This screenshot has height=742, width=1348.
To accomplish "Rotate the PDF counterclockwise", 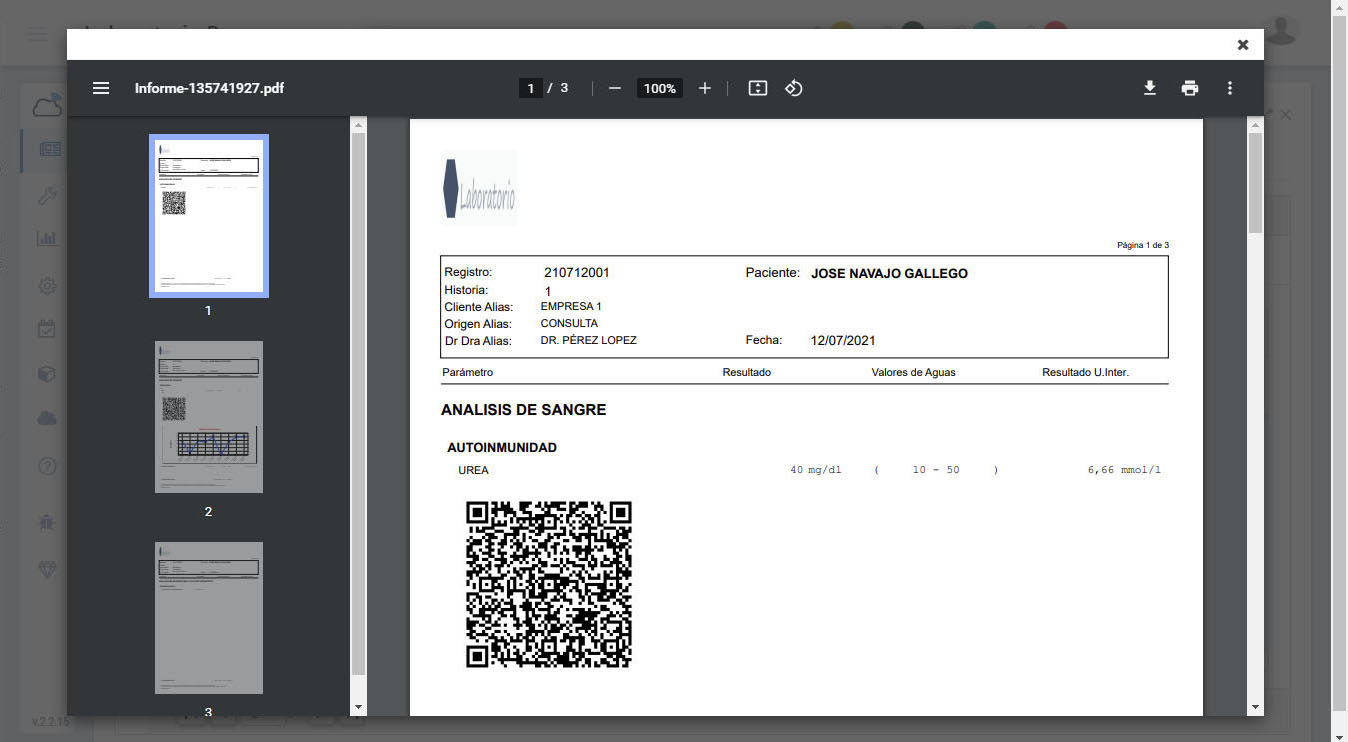I will tap(794, 88).
